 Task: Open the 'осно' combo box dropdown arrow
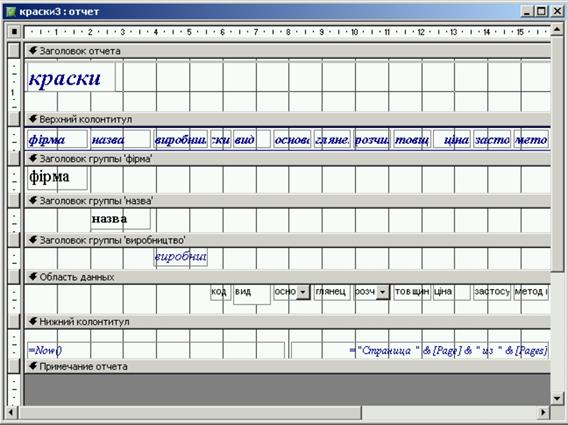pyautogui.click(x=303, y=292)
